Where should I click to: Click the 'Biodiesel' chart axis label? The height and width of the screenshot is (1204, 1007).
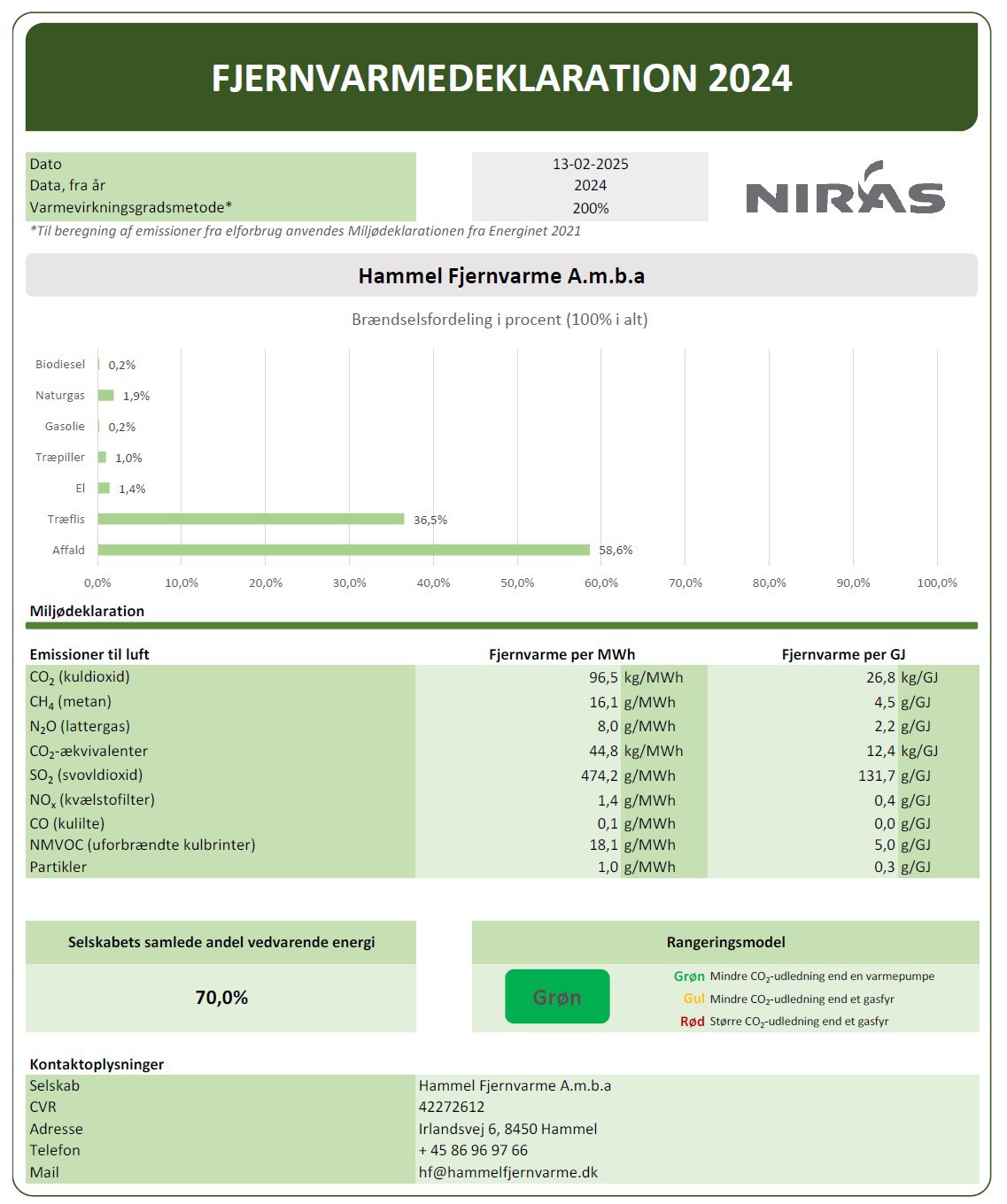pos(60,364)
